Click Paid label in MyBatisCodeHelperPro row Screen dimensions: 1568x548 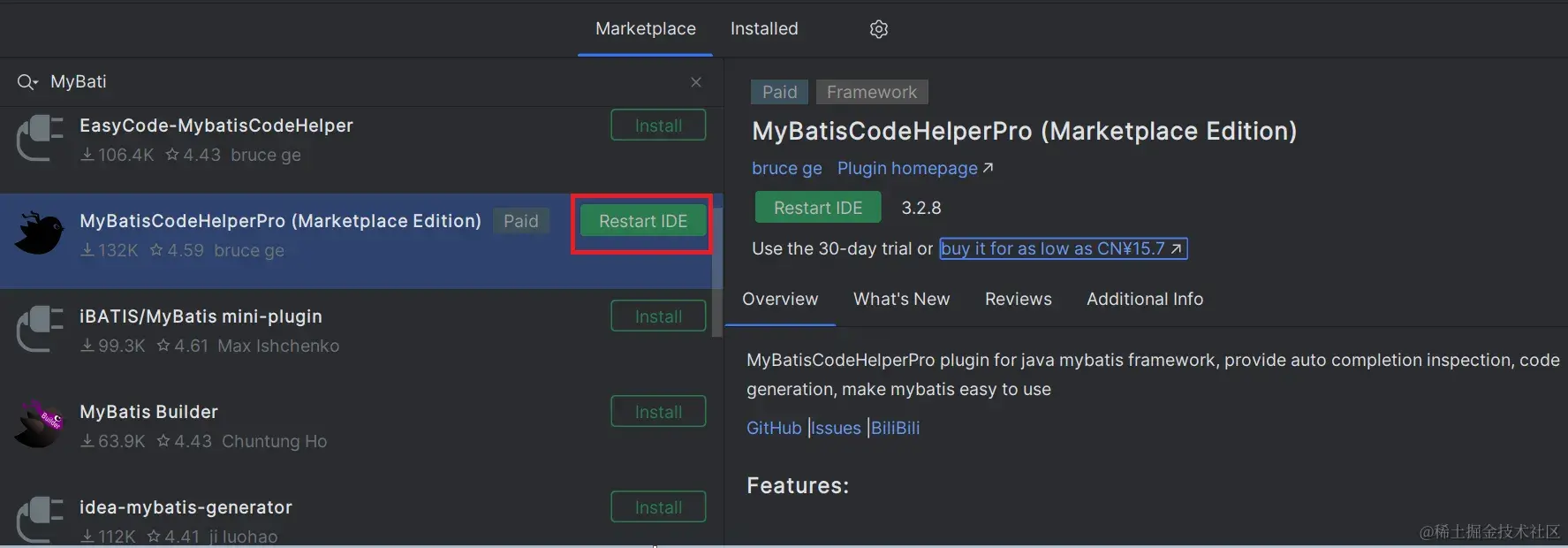521,221
